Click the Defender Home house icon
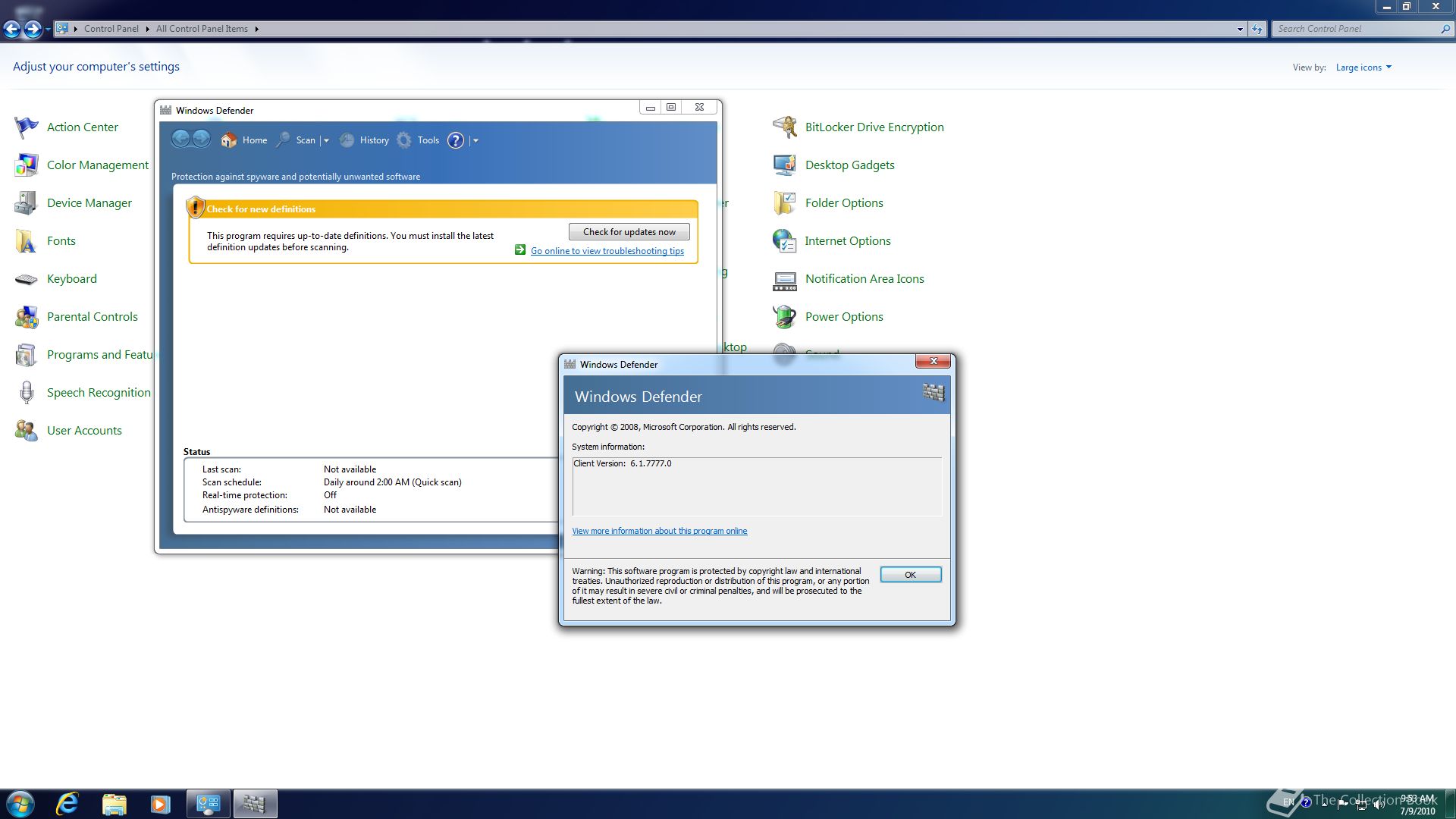 click(x=228, y=140)
